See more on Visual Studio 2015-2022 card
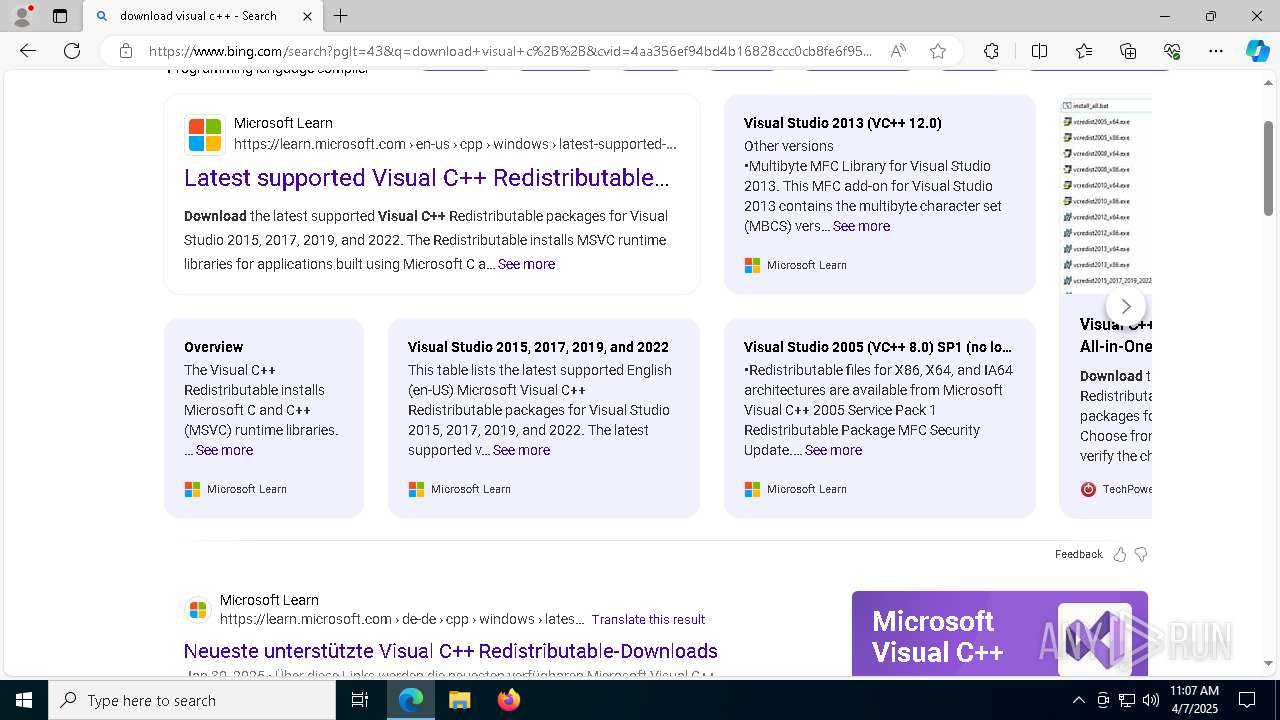 point(521,450)
